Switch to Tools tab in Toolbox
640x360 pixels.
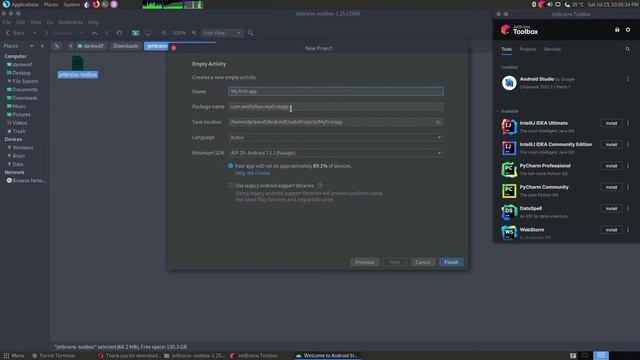click(507, 49)
